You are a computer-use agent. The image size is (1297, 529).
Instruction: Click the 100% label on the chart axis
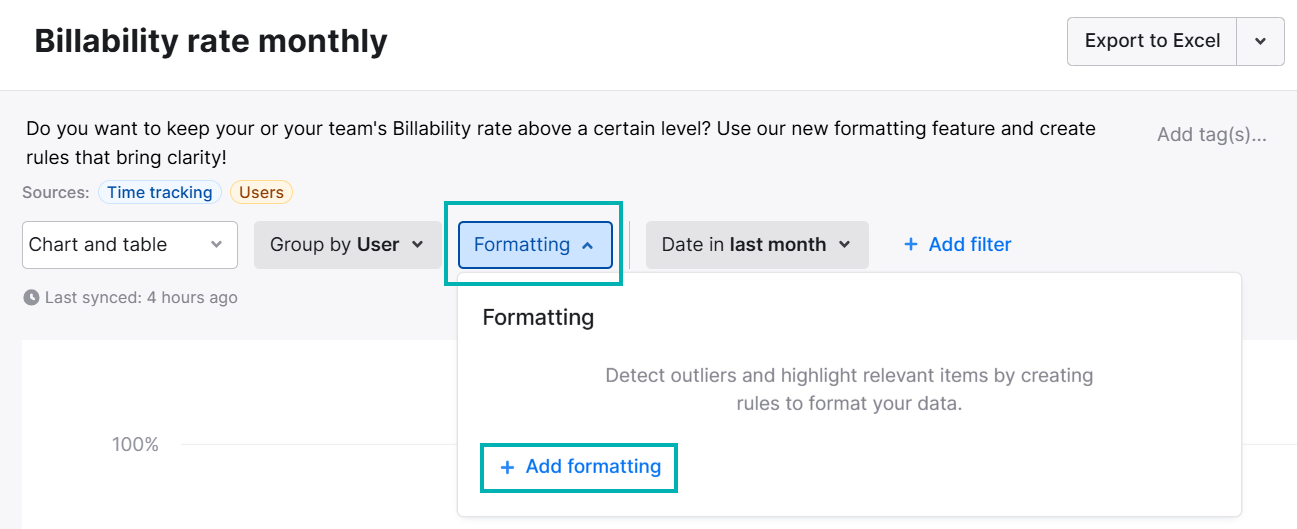coord(135,444)
